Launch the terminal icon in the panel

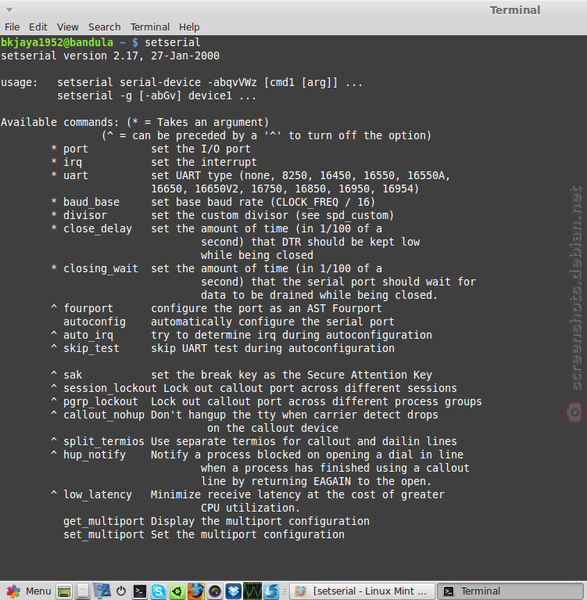coord(139,592)
